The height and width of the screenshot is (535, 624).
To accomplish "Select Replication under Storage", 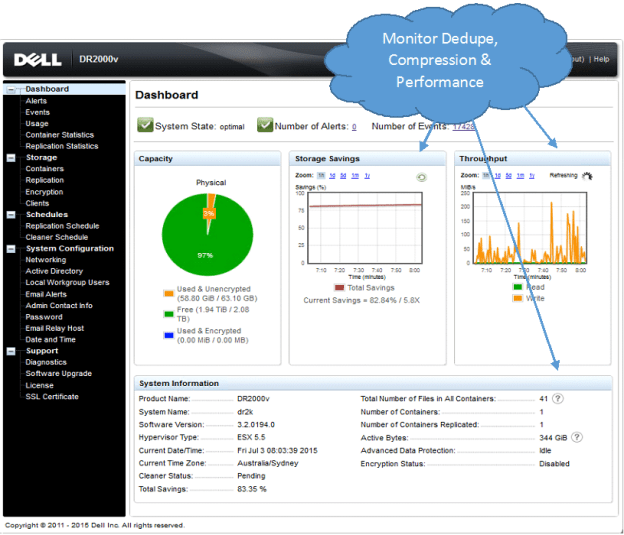I will [45, 180].
